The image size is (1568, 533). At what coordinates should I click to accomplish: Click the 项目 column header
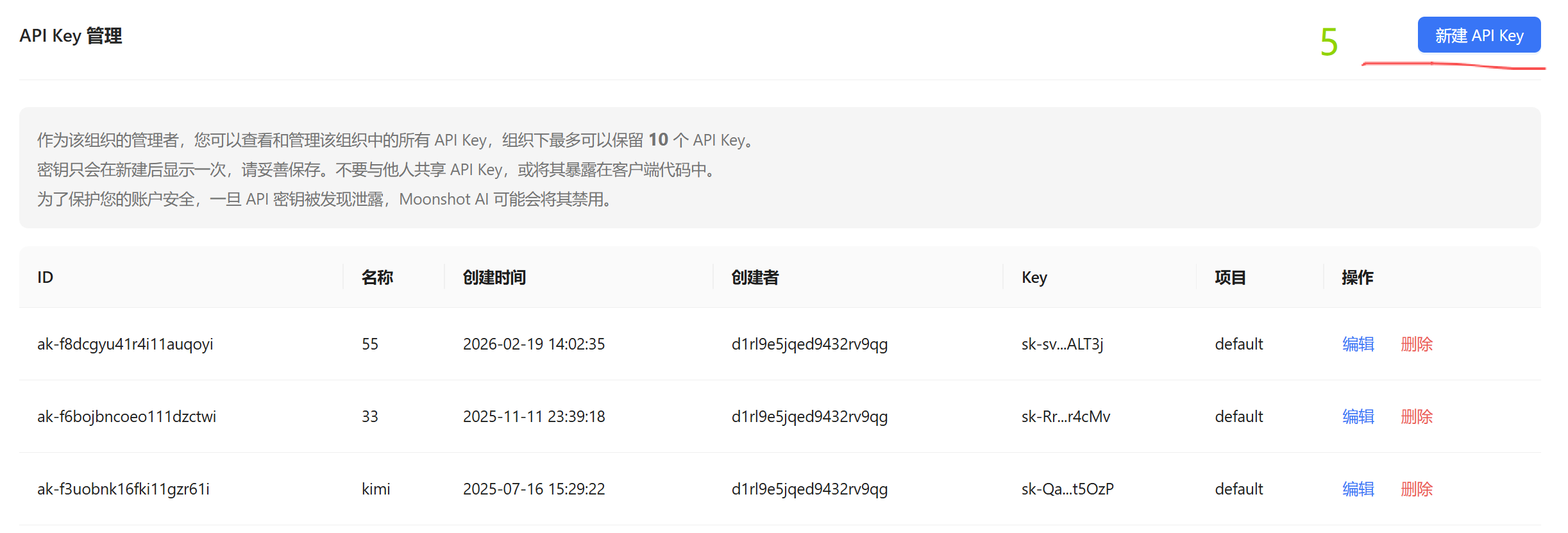pos(1229,278)
